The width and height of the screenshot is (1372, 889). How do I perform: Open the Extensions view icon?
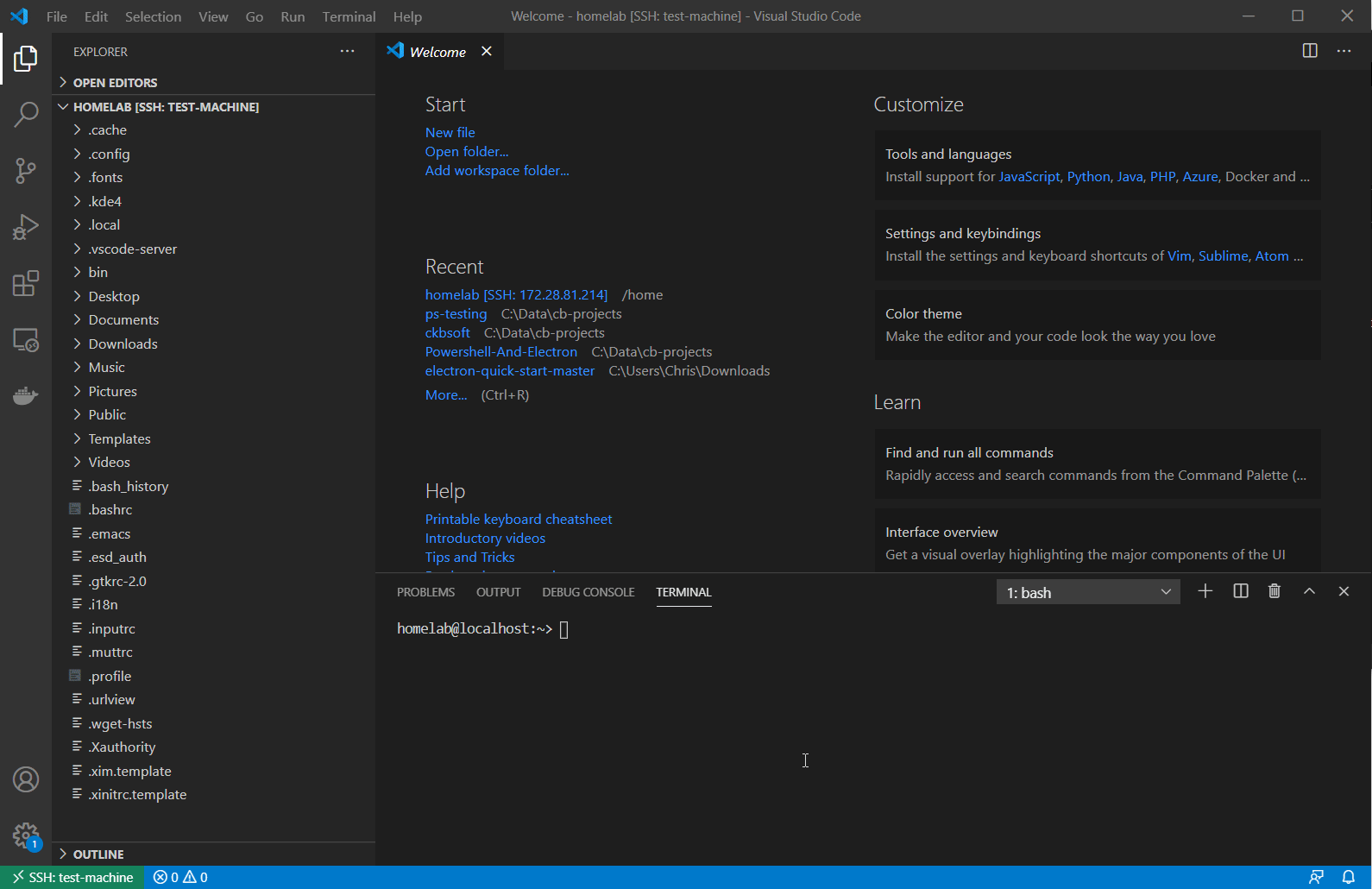point(26,283)
